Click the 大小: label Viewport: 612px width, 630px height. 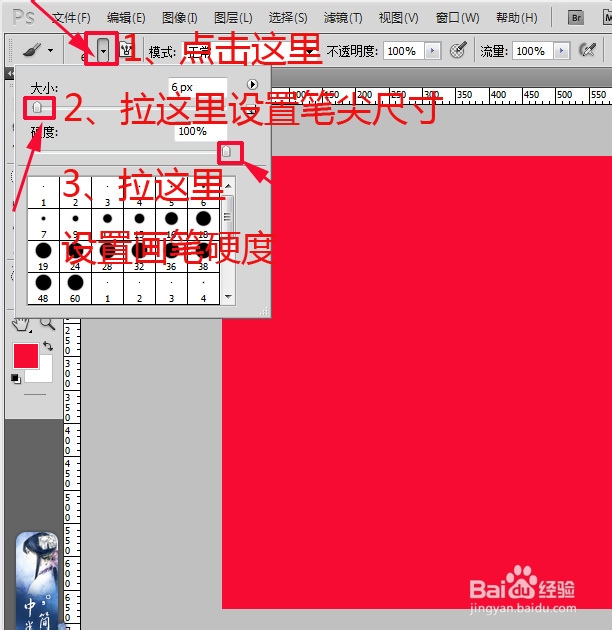tap(44, 88)
